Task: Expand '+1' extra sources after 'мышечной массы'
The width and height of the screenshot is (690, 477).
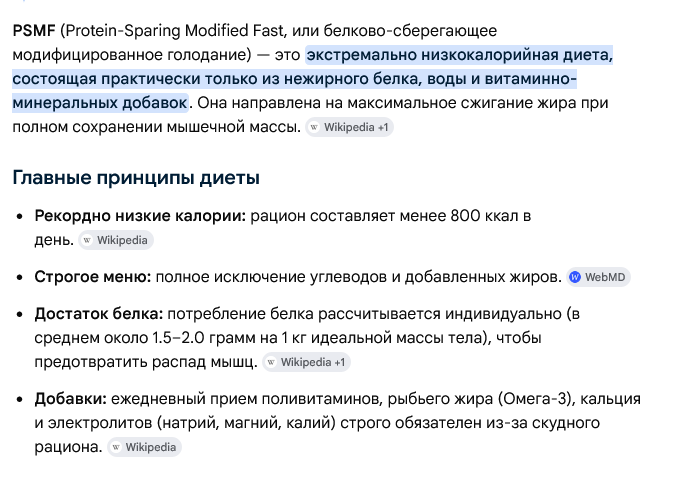Action: 383,127
